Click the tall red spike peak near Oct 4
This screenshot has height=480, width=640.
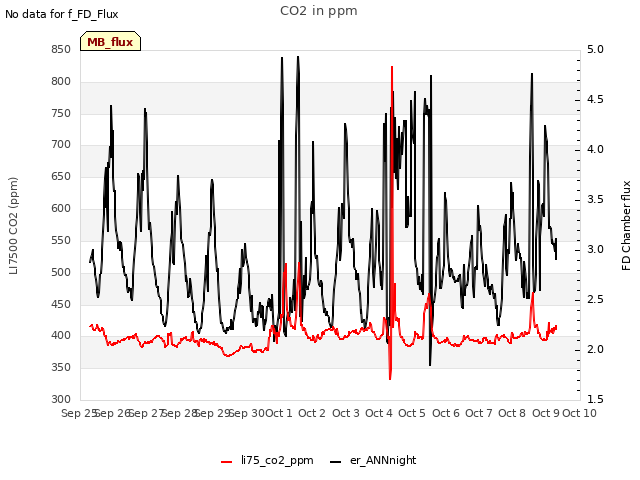392,67
